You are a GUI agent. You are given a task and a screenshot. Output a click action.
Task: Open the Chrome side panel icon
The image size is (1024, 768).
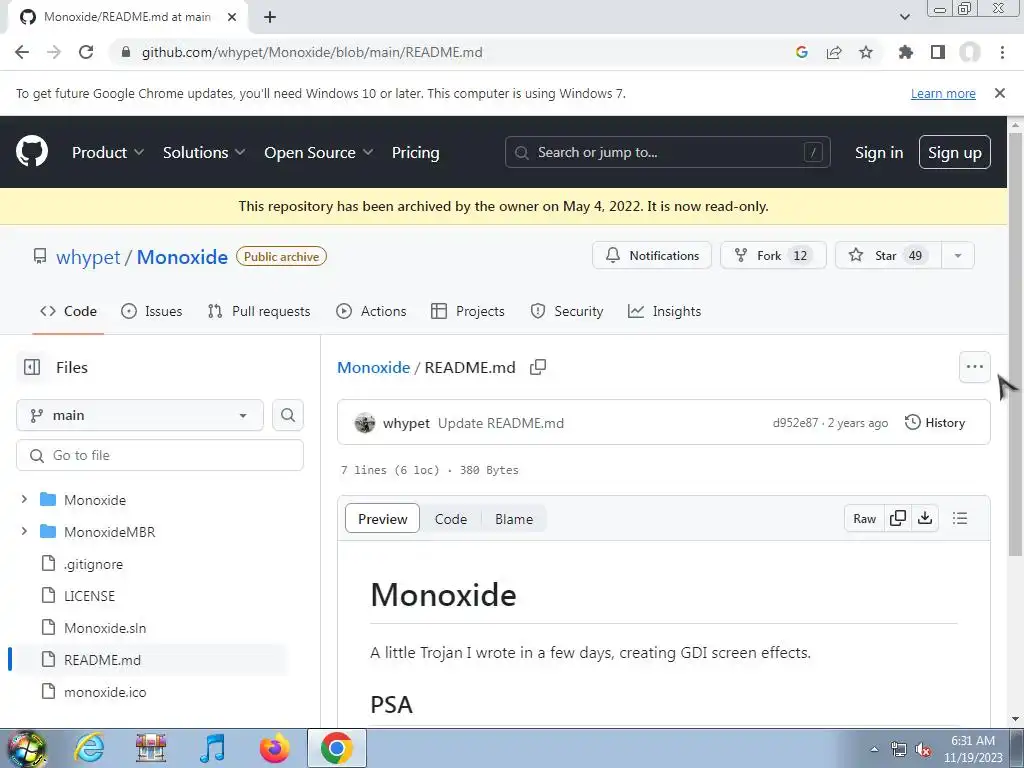938,52
